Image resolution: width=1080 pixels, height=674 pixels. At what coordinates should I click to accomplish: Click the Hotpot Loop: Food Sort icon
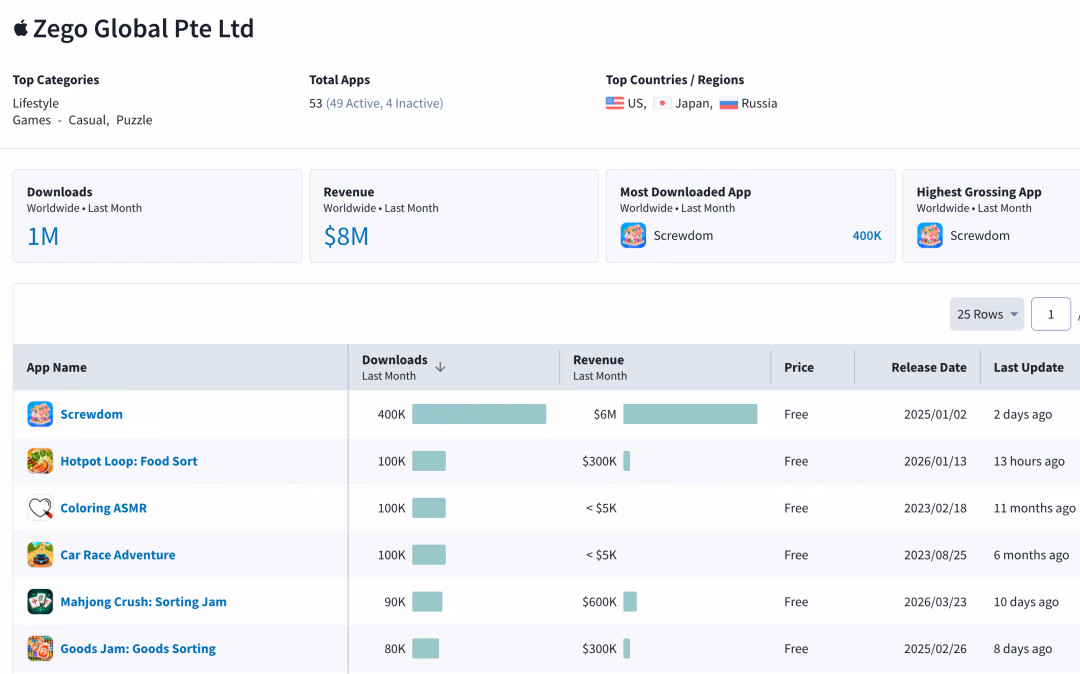click(40, 461)
